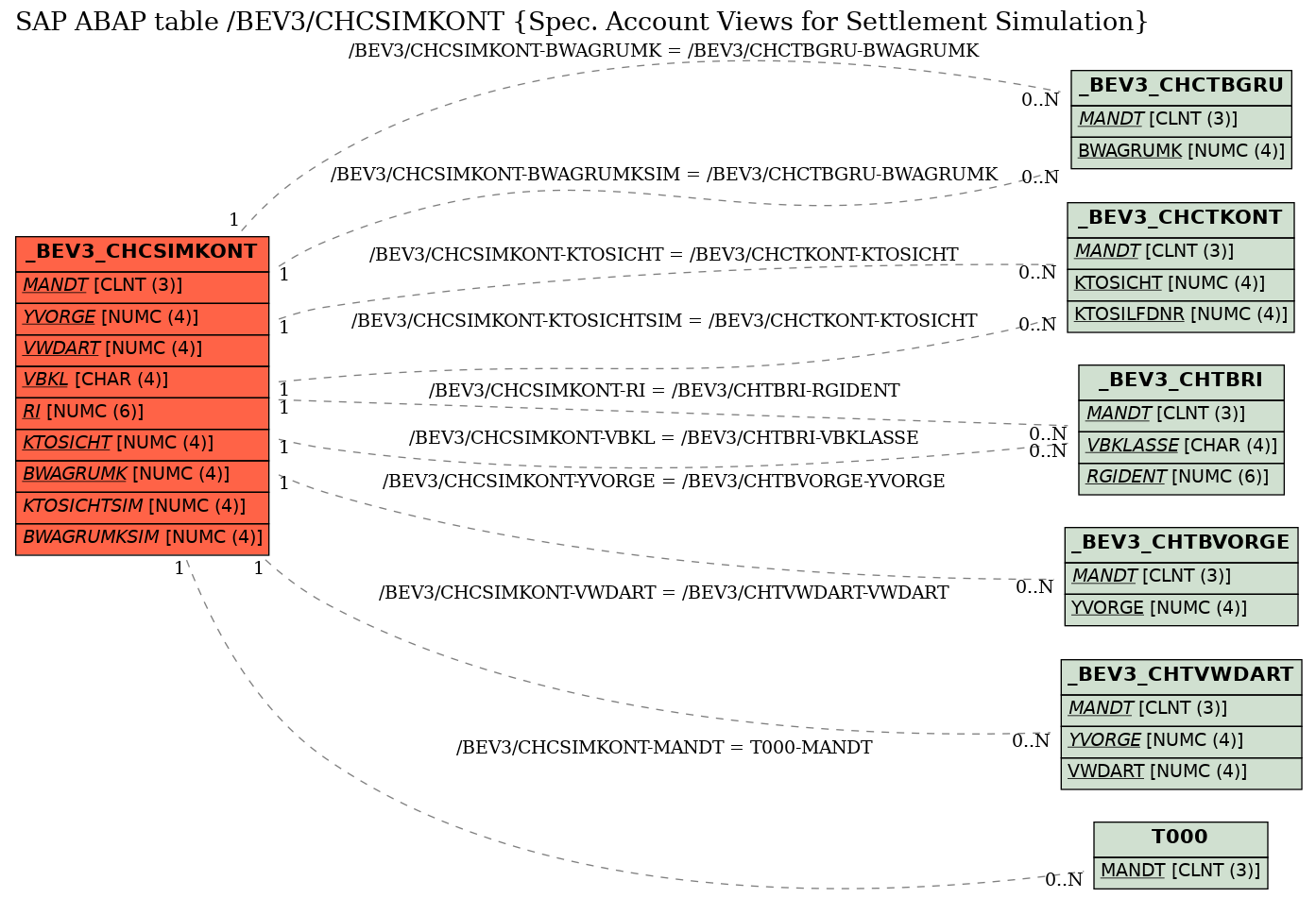Click the KTOSICHTSIM relation label

[x=664, y=321]
